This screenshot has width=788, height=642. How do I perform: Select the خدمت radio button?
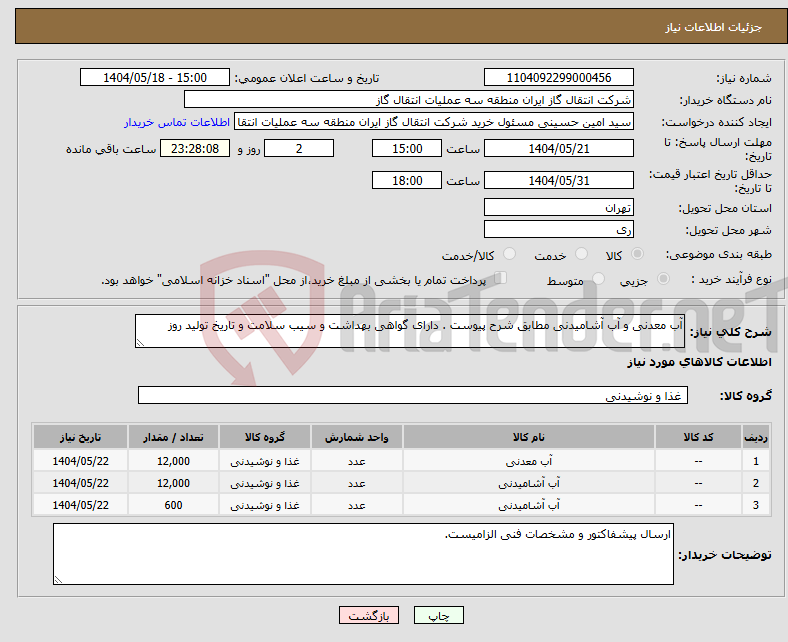click(581, 254)
